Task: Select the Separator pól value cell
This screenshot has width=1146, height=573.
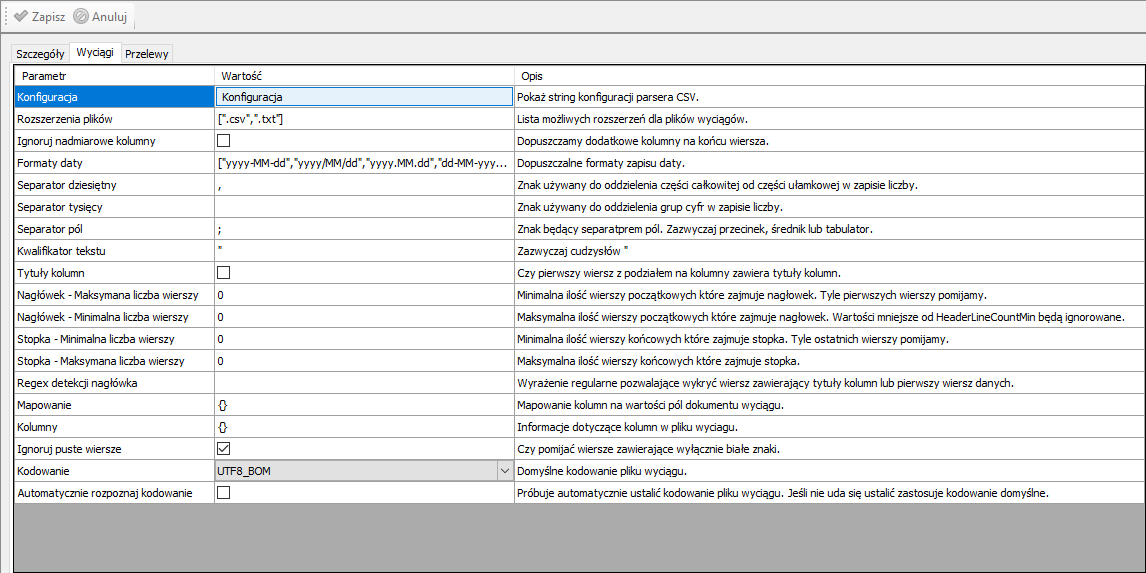Action: pyautogui.click(x=364, y=229)
